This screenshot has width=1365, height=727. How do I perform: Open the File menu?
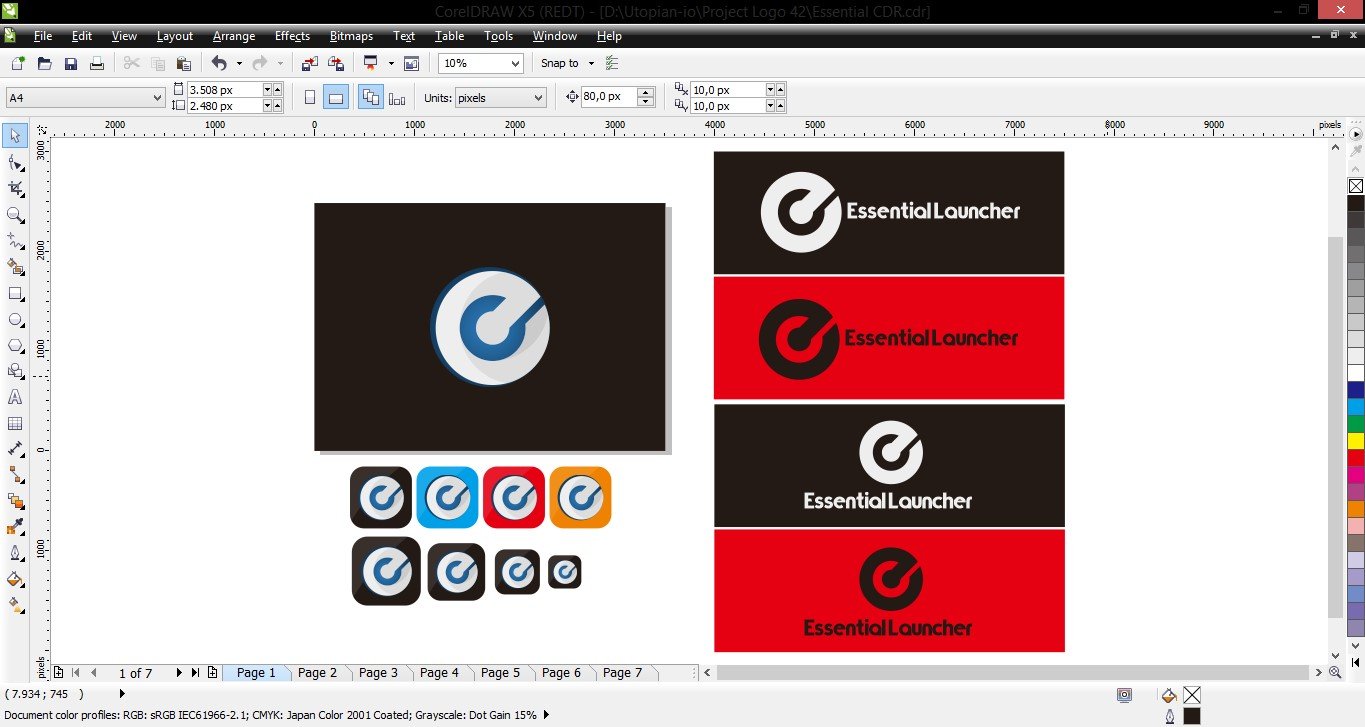(x=42, y=36)
